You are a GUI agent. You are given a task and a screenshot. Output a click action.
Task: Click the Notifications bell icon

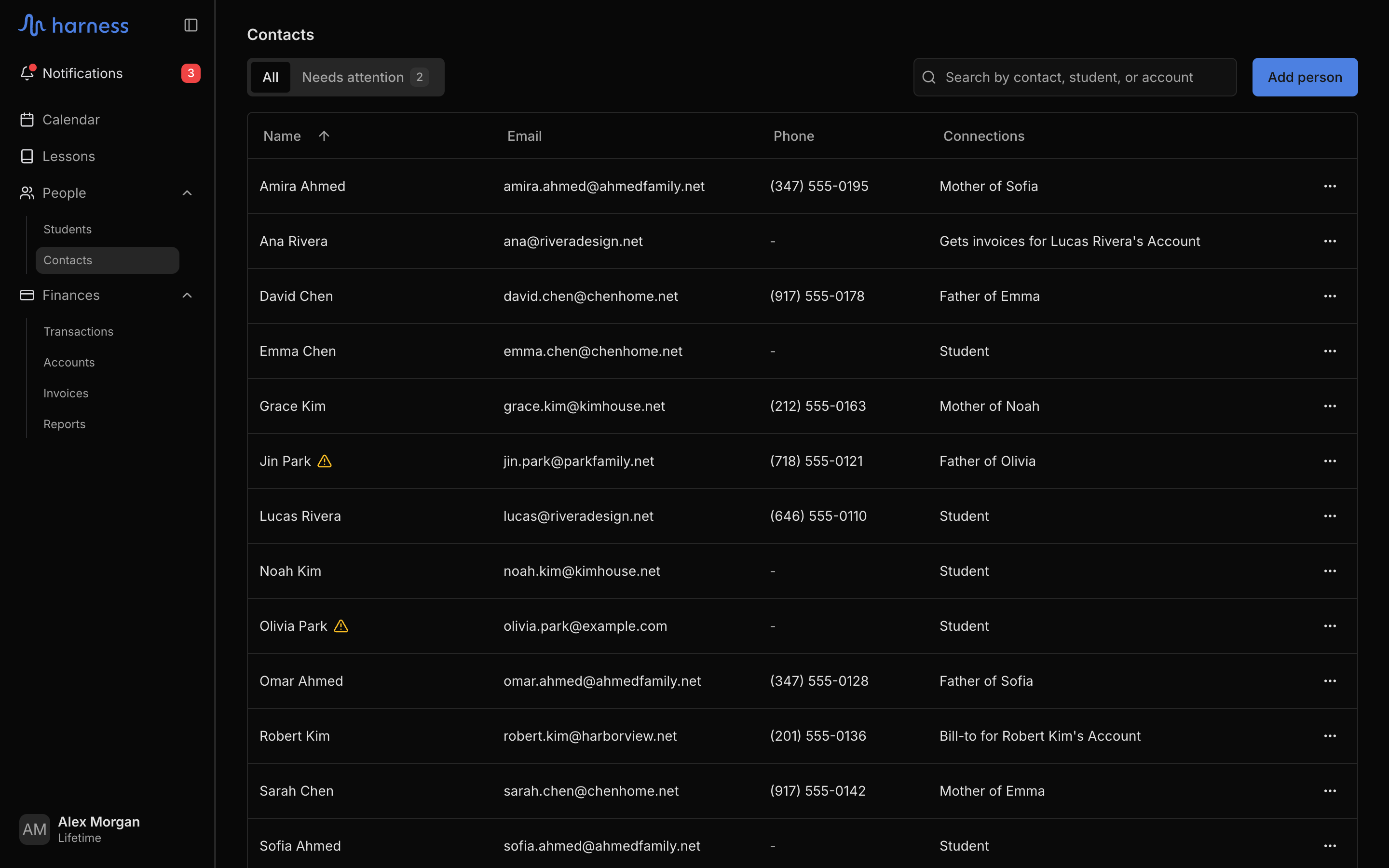27,73
